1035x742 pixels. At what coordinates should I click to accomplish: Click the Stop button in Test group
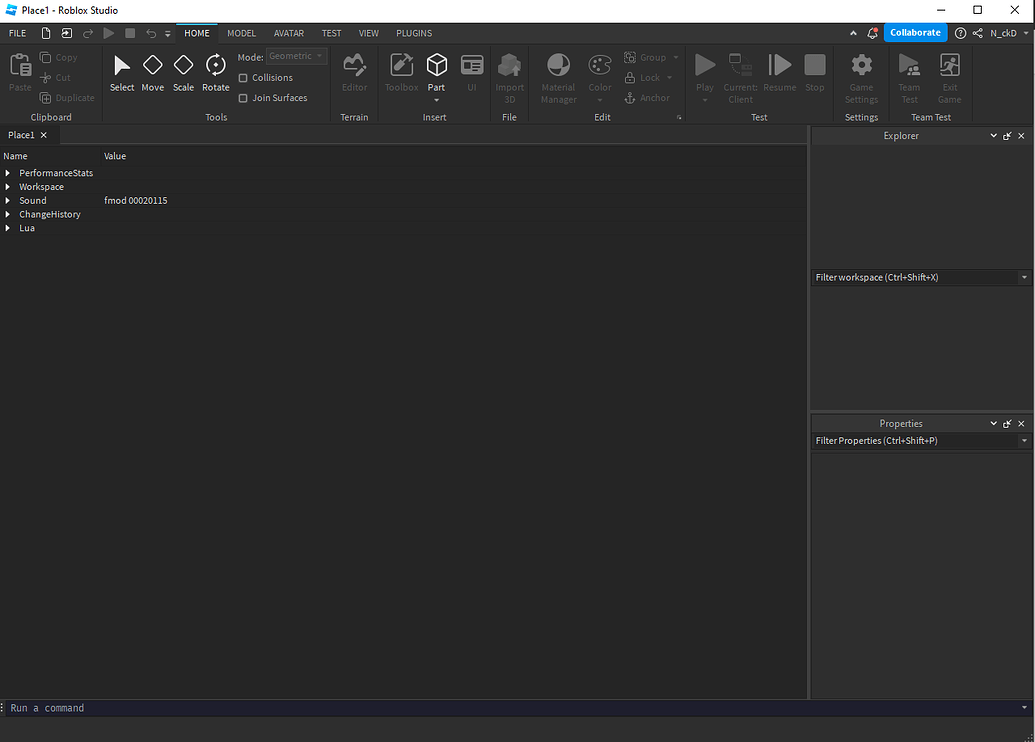tap(815, 73)
